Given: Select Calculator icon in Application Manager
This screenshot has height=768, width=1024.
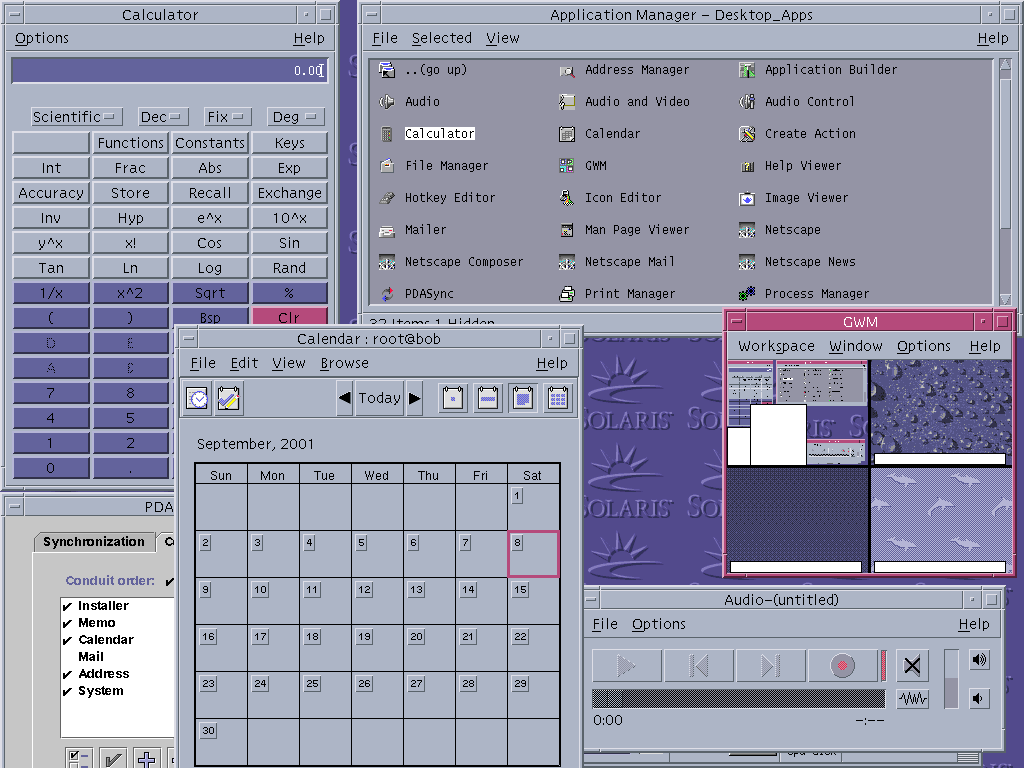Looking at the screenshot, I should point(387,134).
